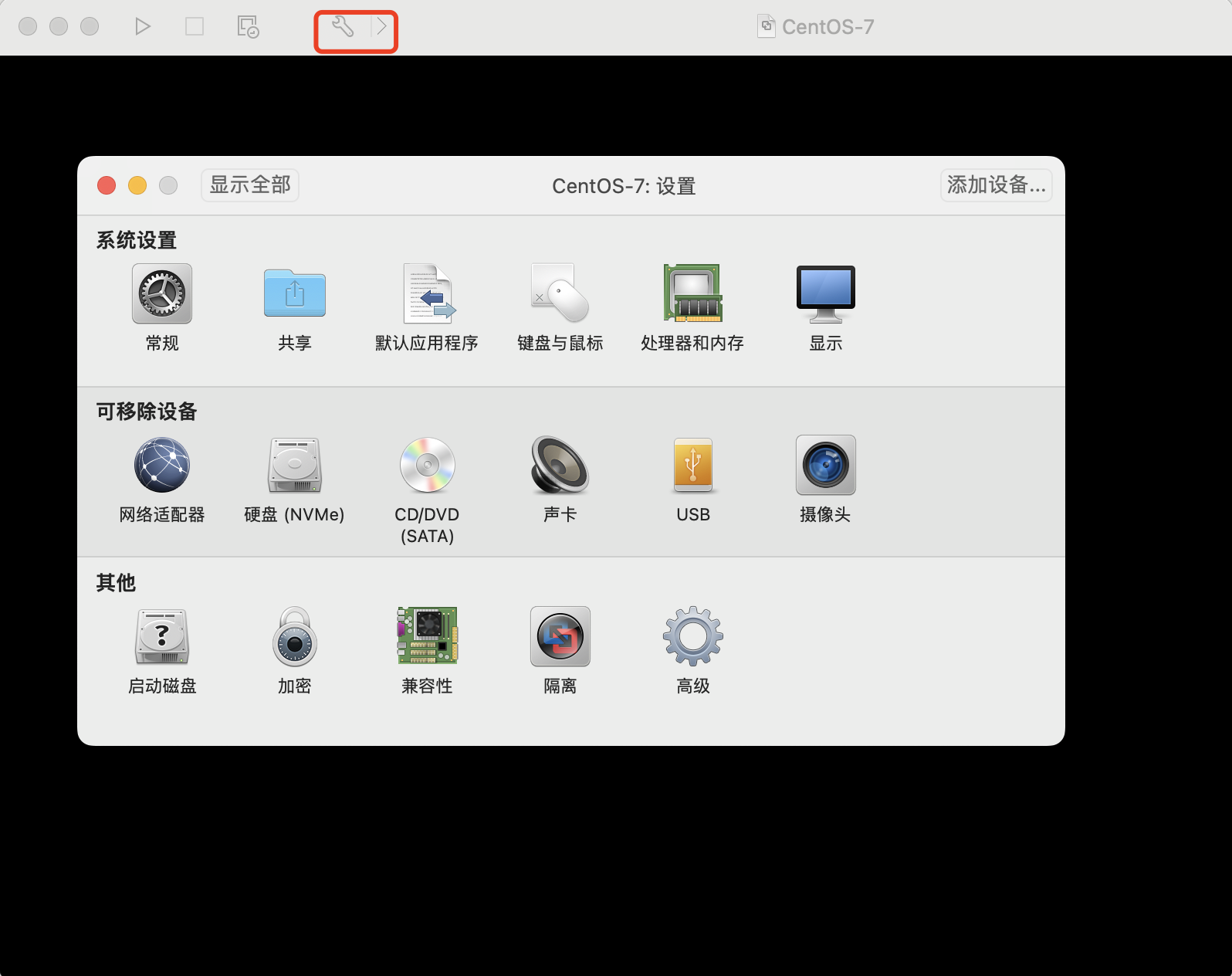Click the CentOS-7 title document icon

[x=767, y=26]
